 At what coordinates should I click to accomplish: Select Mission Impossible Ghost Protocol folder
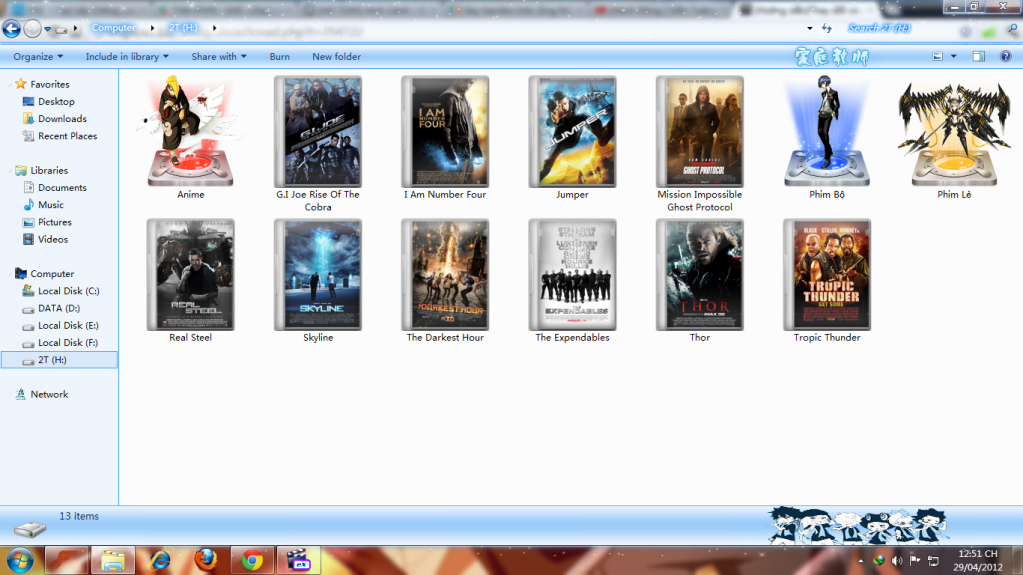699,131
